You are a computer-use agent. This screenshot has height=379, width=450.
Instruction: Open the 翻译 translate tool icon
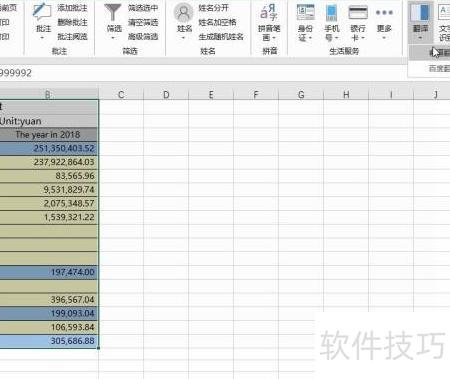(420, 12)
